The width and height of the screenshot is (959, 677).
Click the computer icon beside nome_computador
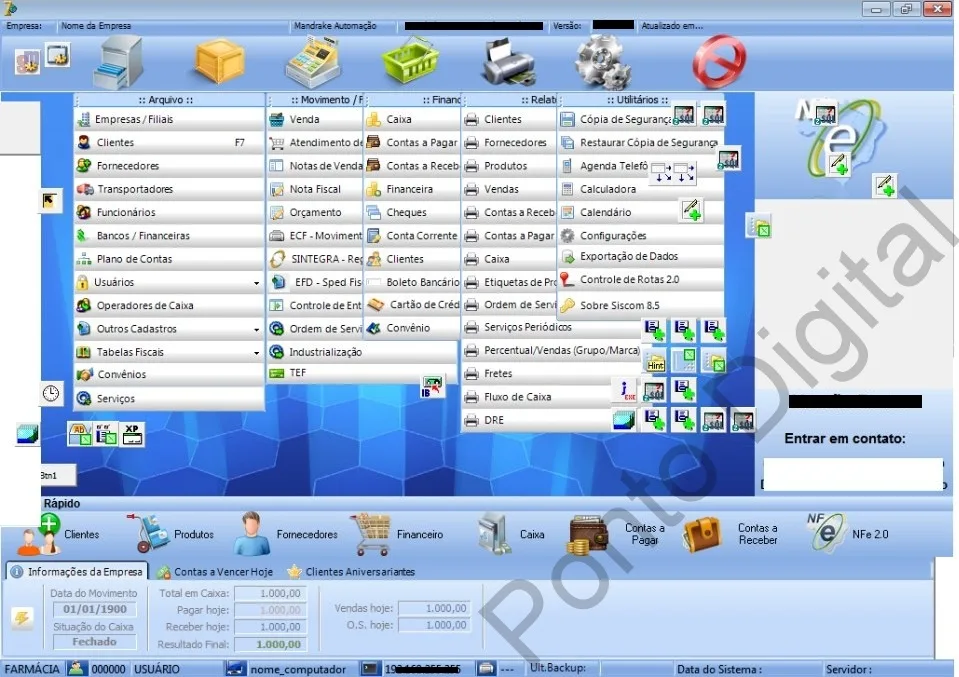[235, 669]
